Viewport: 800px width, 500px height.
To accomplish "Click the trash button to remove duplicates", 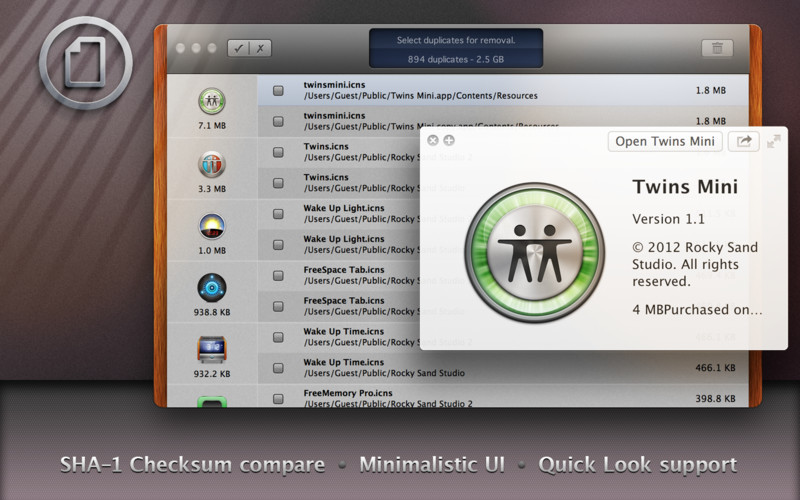I will coord(717,48).
